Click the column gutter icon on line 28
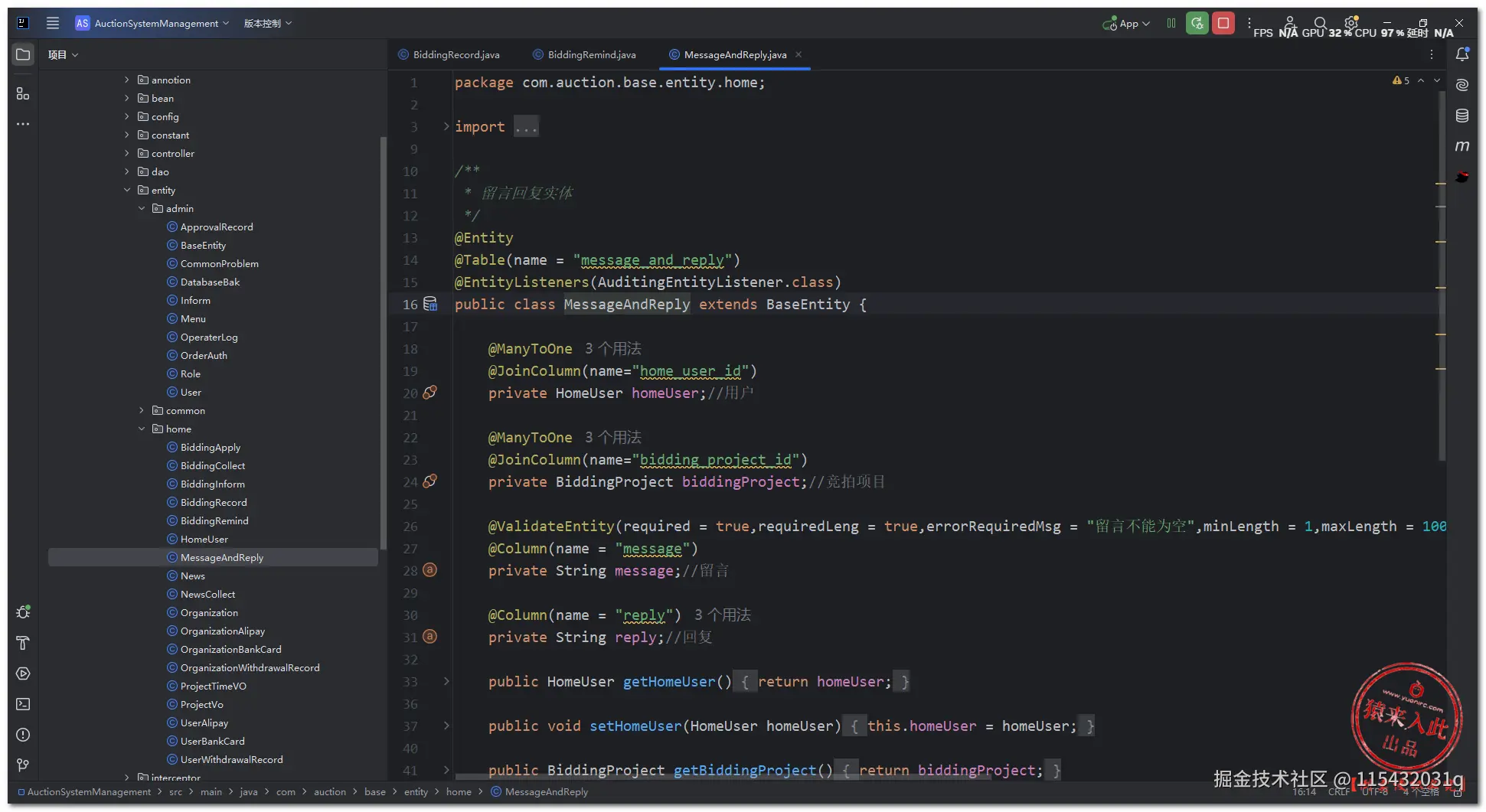The height and width of the screenshot is (812, 1486). pyautogui.click(x=430, y=569)
